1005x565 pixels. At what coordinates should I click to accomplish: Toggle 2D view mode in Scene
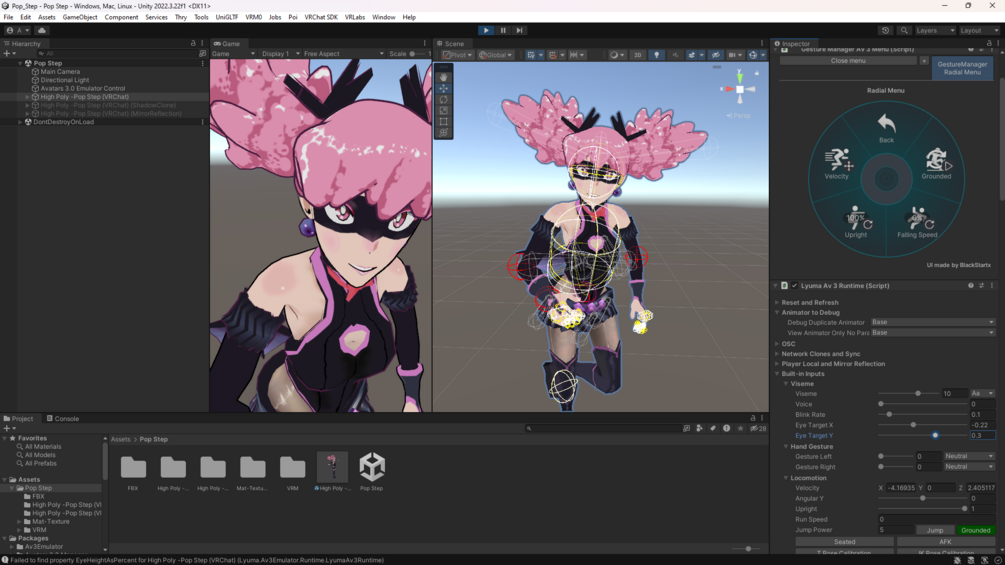[638, 55]
